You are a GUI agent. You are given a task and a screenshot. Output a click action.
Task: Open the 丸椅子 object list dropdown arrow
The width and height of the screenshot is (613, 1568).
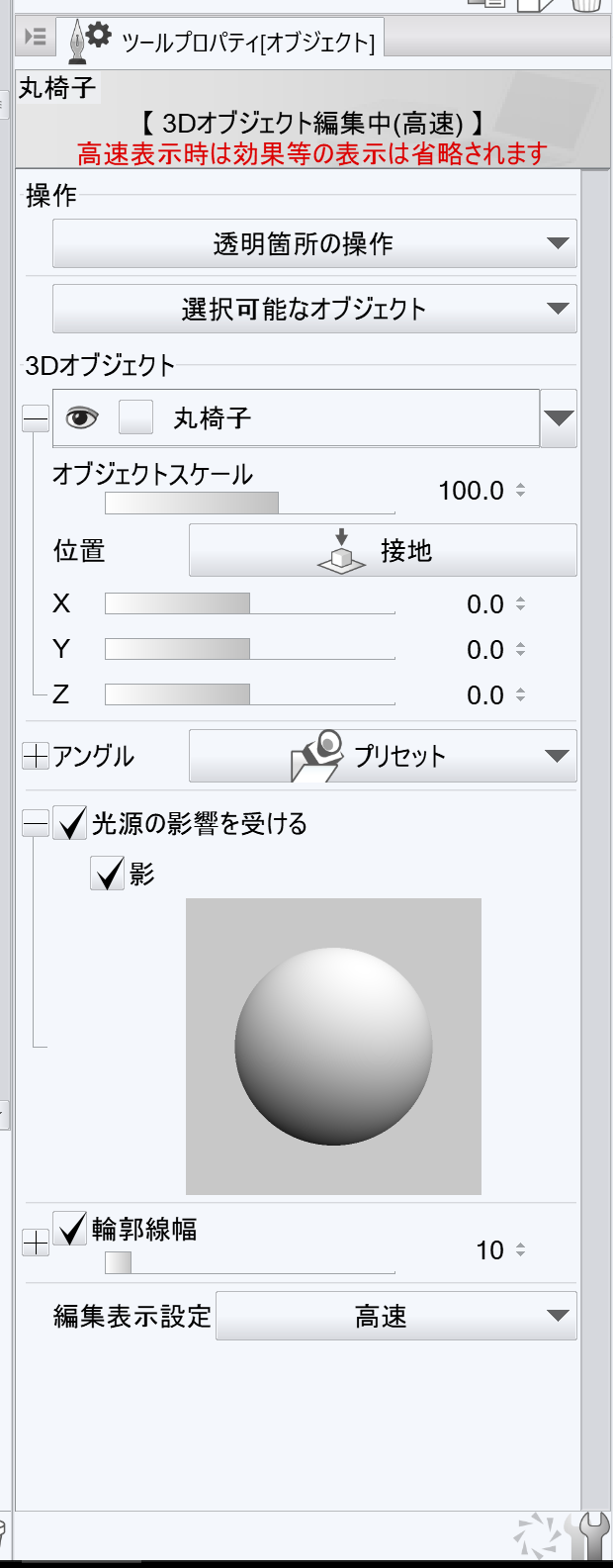(559, 417)
